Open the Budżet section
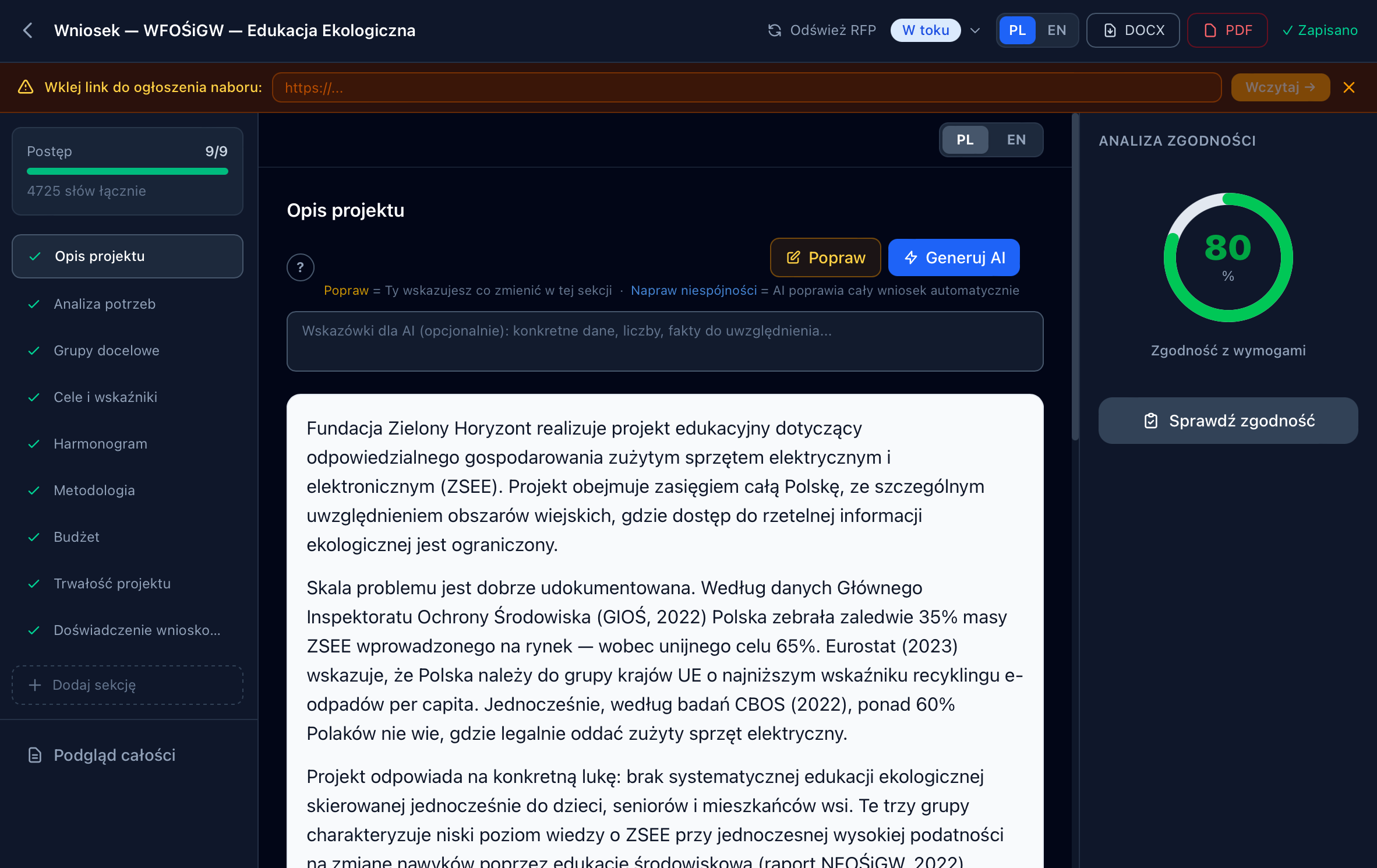The image size is (1377, 868). pyautogui.click(x=128, y=537)
